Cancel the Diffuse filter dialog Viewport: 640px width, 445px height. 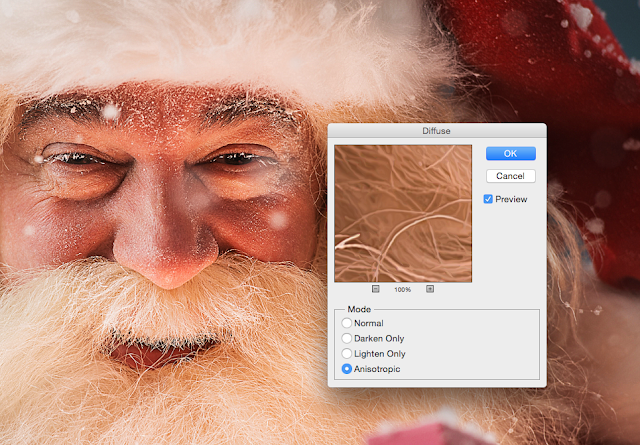click(x=511, y=176)
